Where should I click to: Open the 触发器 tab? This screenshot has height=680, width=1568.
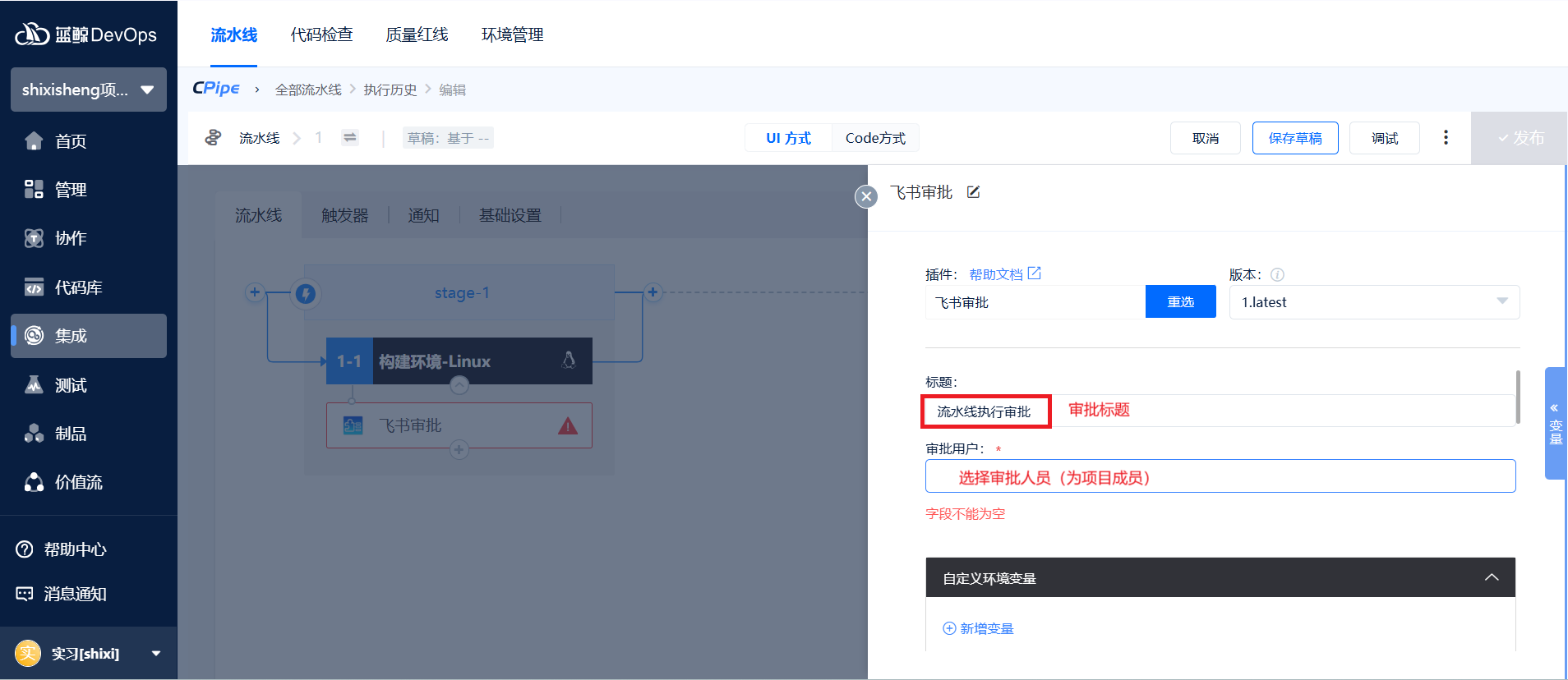click(344, 215)
